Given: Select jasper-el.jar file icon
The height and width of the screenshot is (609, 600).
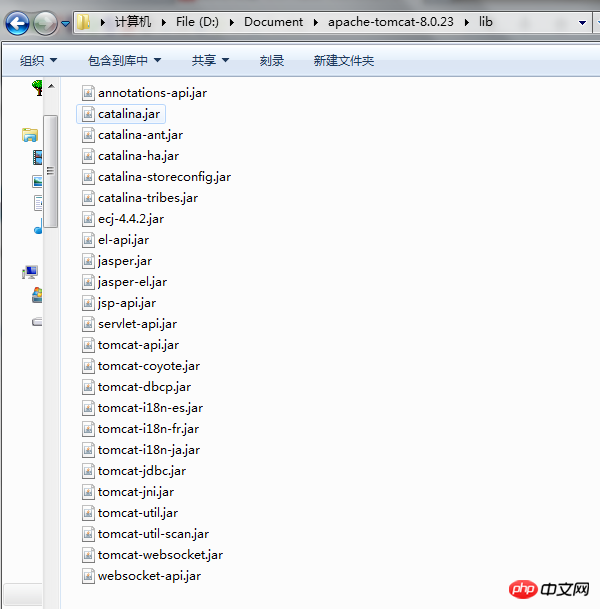Looking at the screenshot, I should tap(88, 282).
